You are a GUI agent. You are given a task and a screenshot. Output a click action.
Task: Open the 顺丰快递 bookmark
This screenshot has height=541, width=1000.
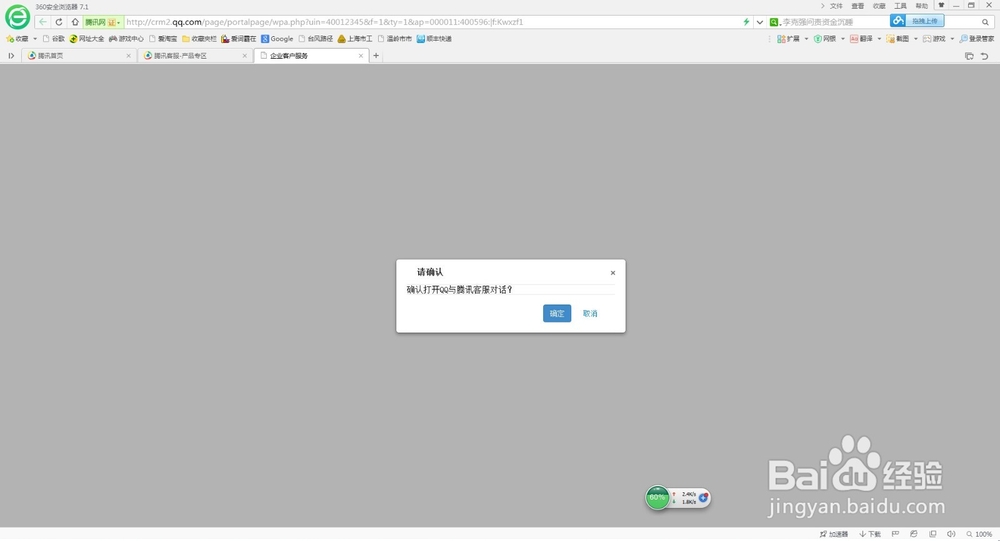tap(434, 39)
